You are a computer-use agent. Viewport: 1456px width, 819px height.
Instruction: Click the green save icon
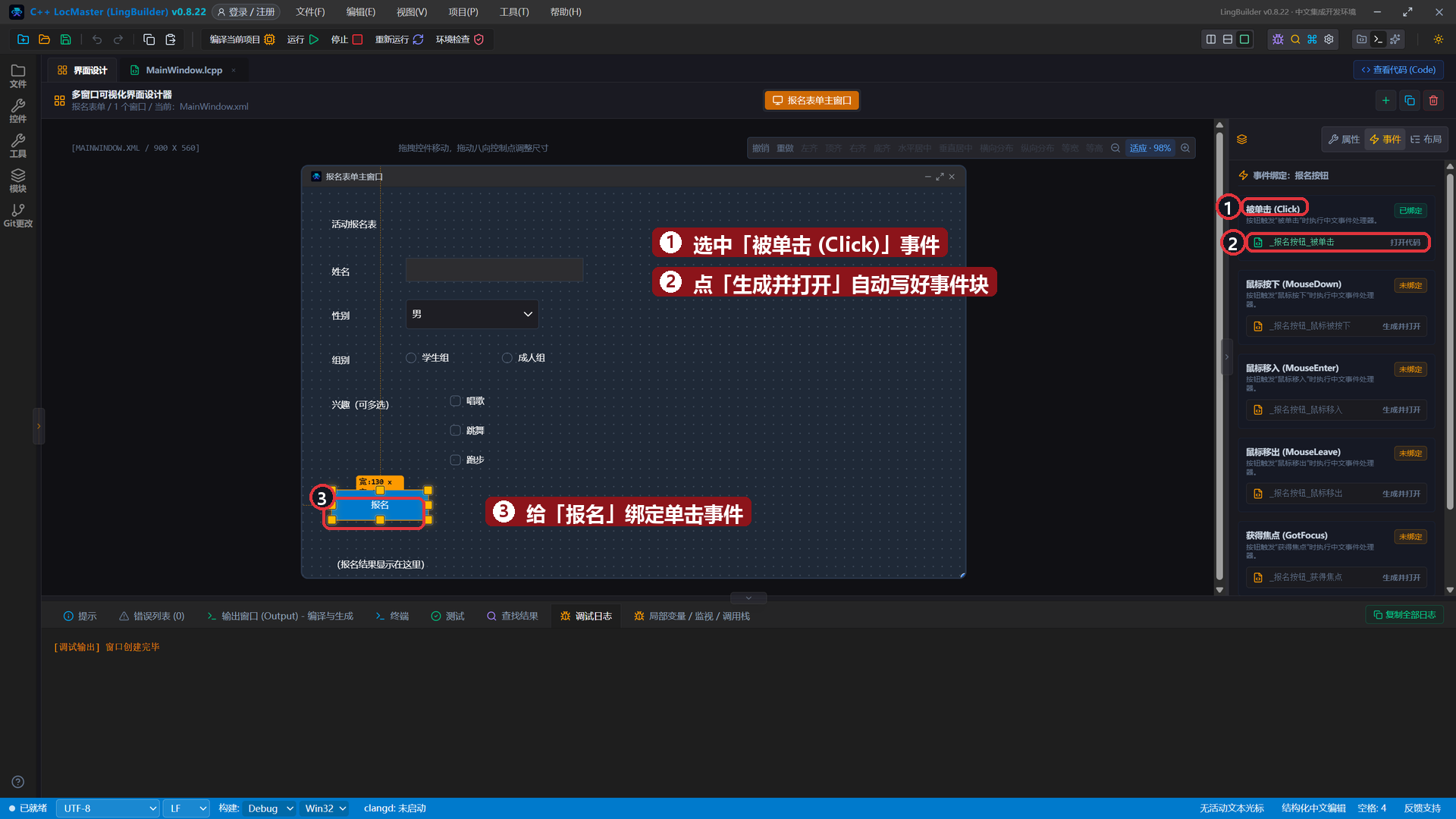(x=66, y=39)
